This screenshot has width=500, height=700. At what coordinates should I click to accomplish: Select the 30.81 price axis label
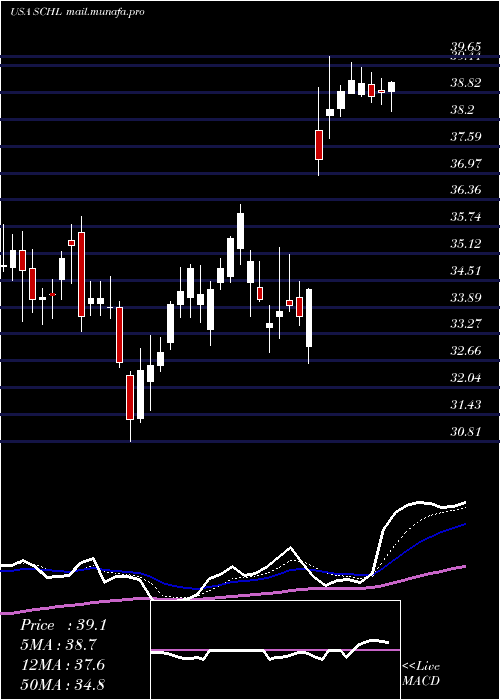[x=466, y=432]
